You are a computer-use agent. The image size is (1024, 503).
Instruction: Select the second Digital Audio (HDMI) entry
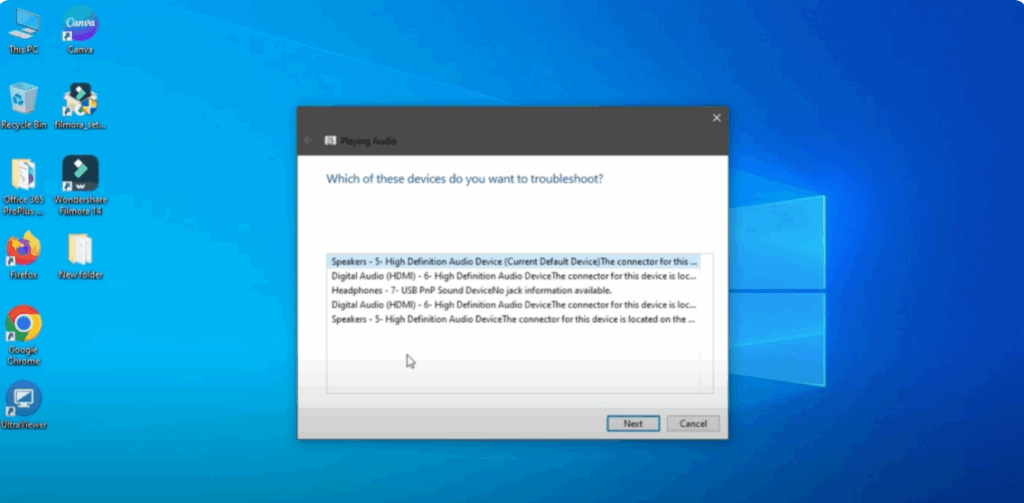tap(514, 304)
